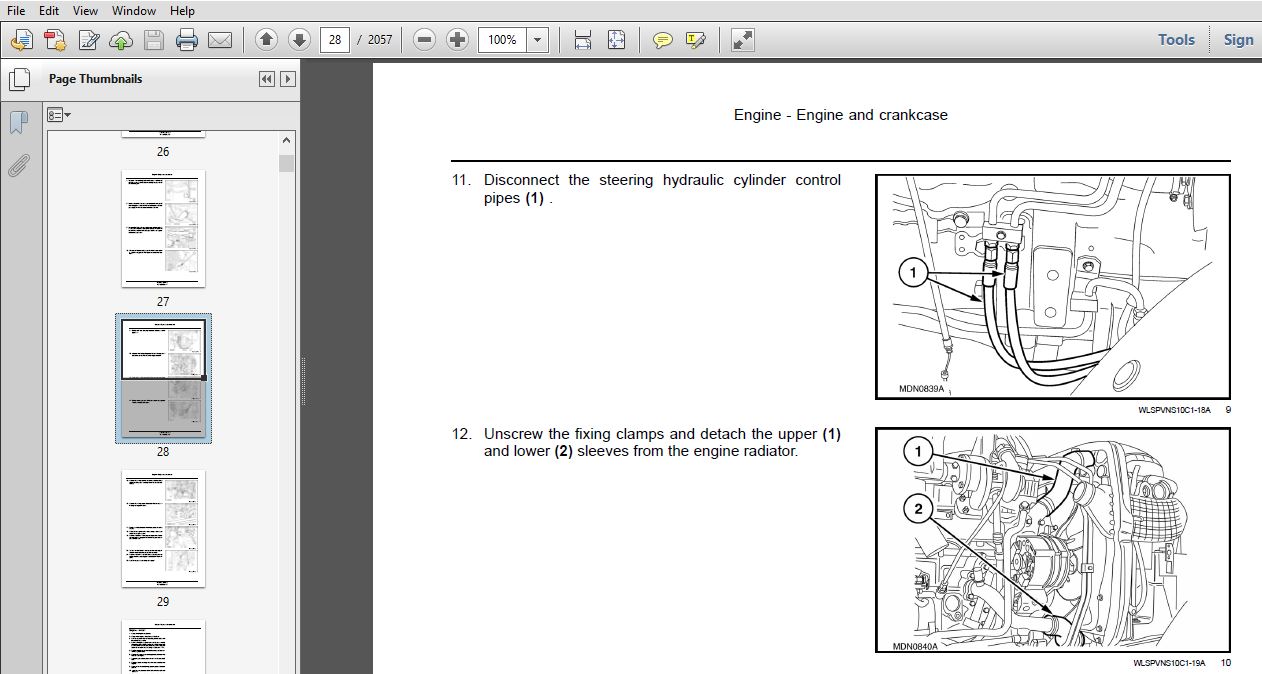This screenshot has width=1262, height=674.
Task: Click the total pages '2057' text
Action: point(380,40)
